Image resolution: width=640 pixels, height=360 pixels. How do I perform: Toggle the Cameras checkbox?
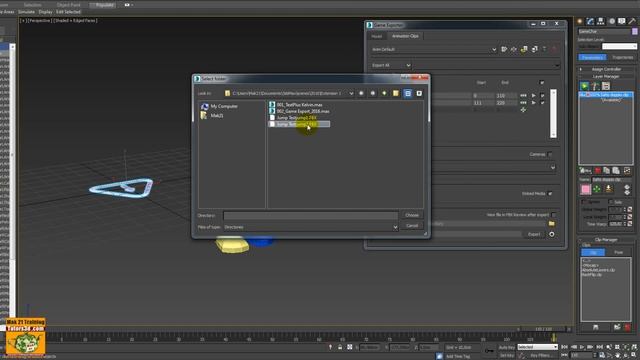click(x=550, y=154)
